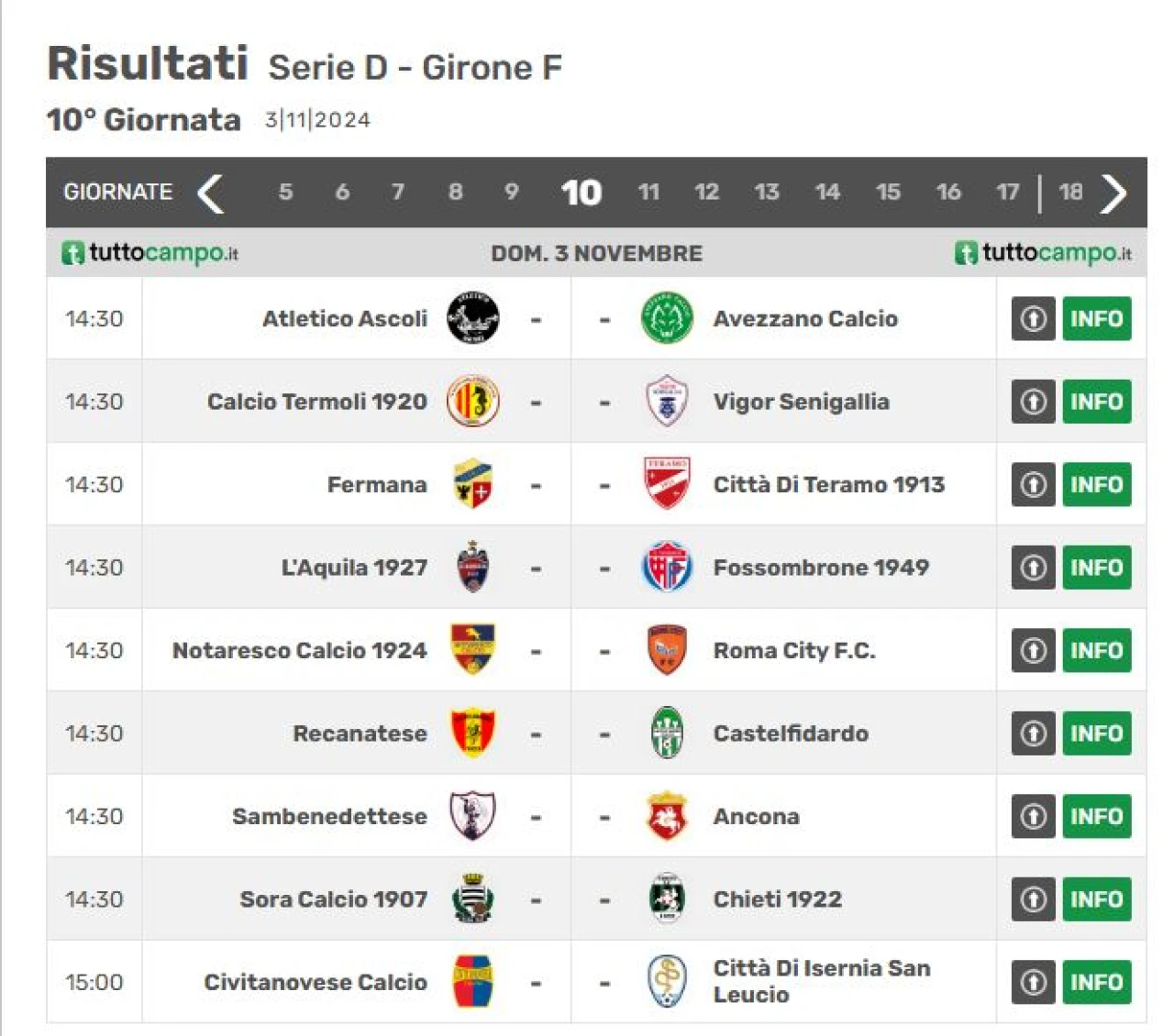Jump to giornata 18

pyautogui.click(x=1070, y=193)
